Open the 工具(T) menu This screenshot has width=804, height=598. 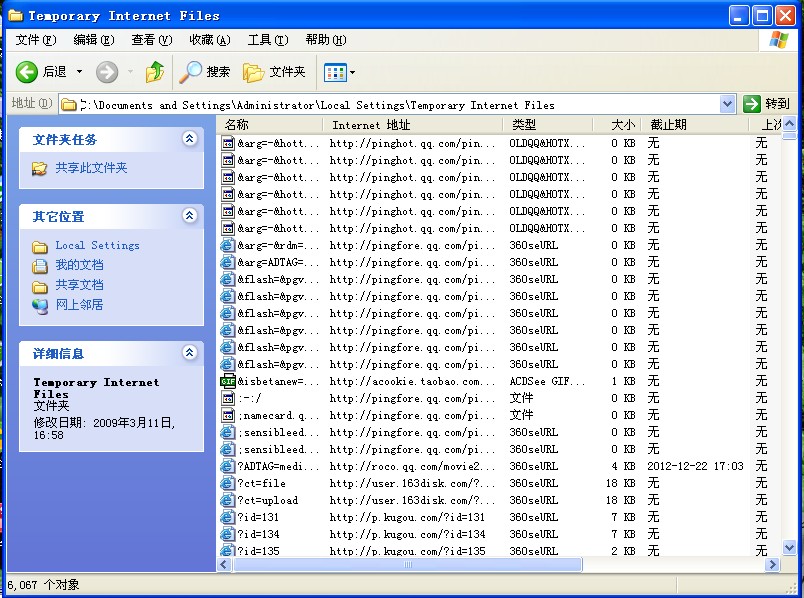pos(268,40)
